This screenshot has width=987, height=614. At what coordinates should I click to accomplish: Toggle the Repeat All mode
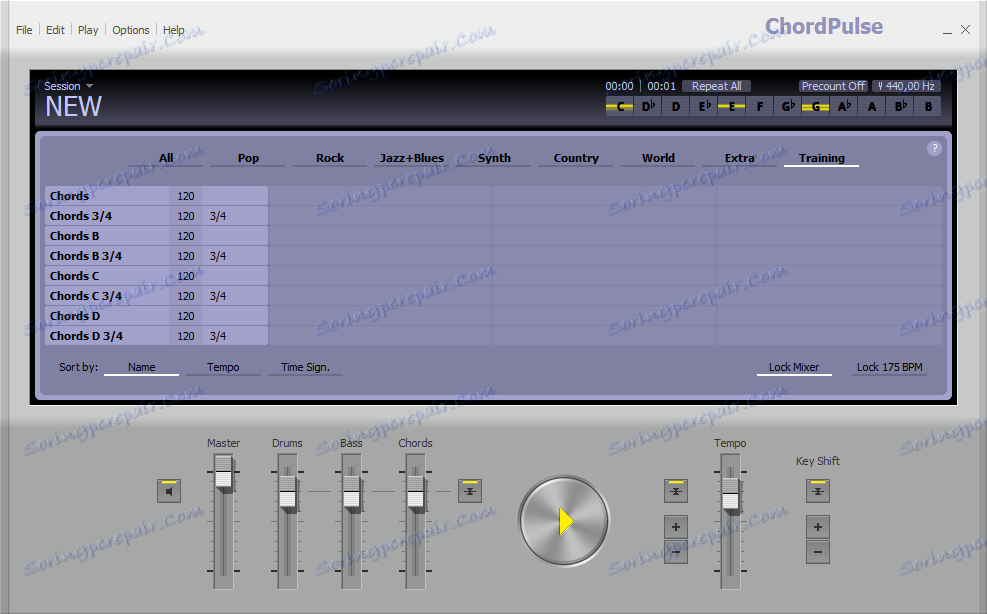[715, 85]
